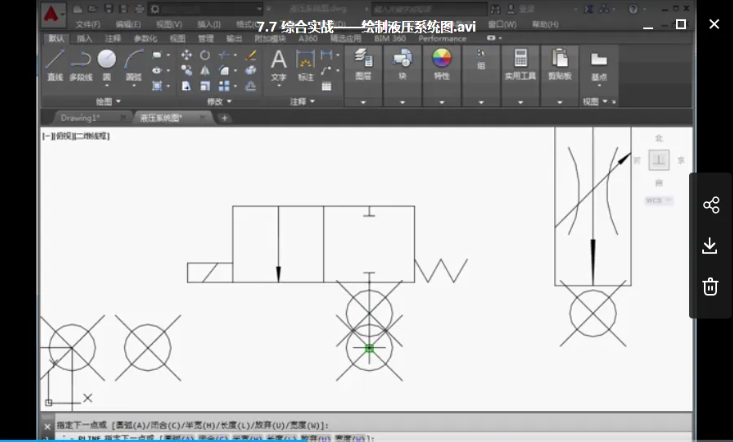Open the 帮助(H) menu
This screenshot has height=442, width=733.
546,24
